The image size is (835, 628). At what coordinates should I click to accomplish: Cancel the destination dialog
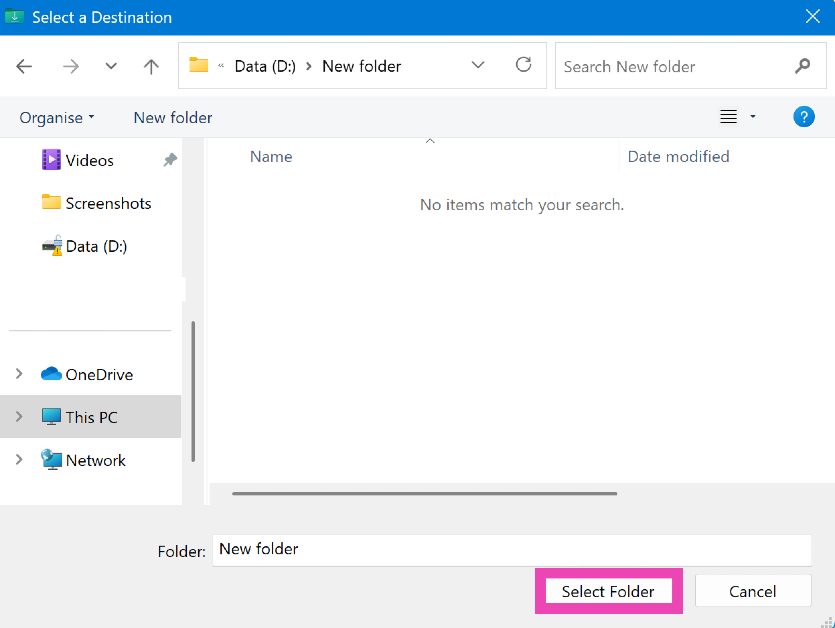tap(752, 591)
